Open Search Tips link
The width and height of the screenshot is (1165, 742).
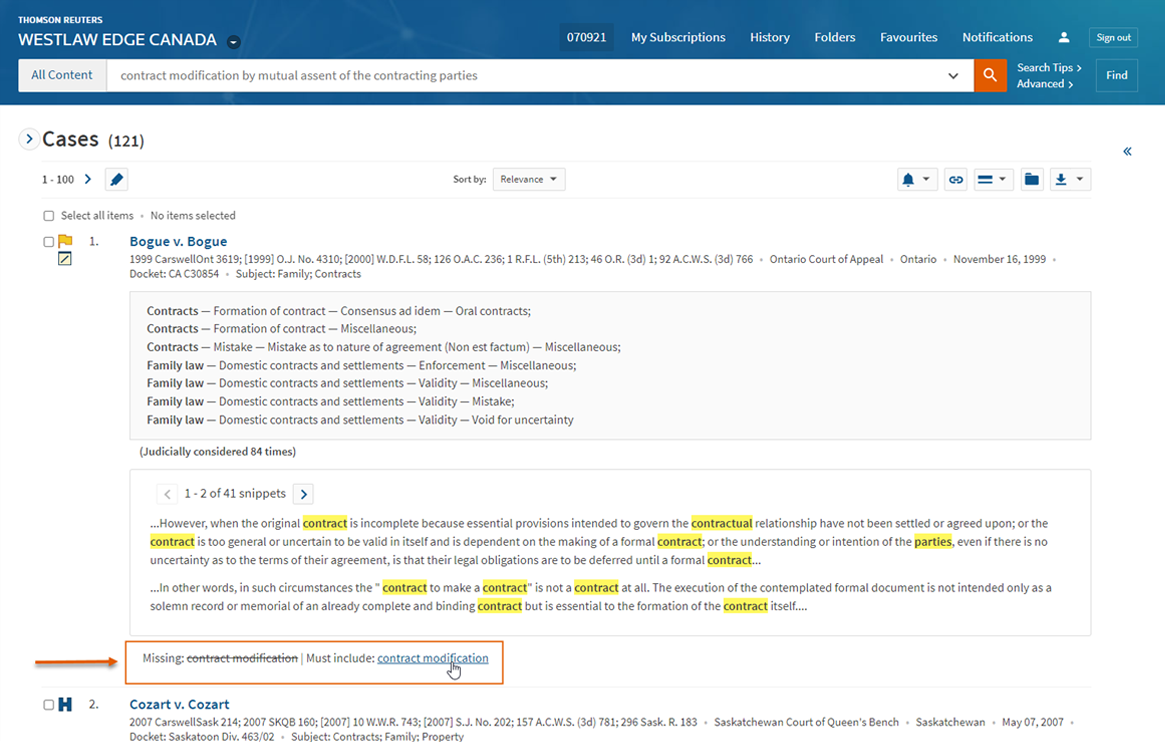[1048, 67]
